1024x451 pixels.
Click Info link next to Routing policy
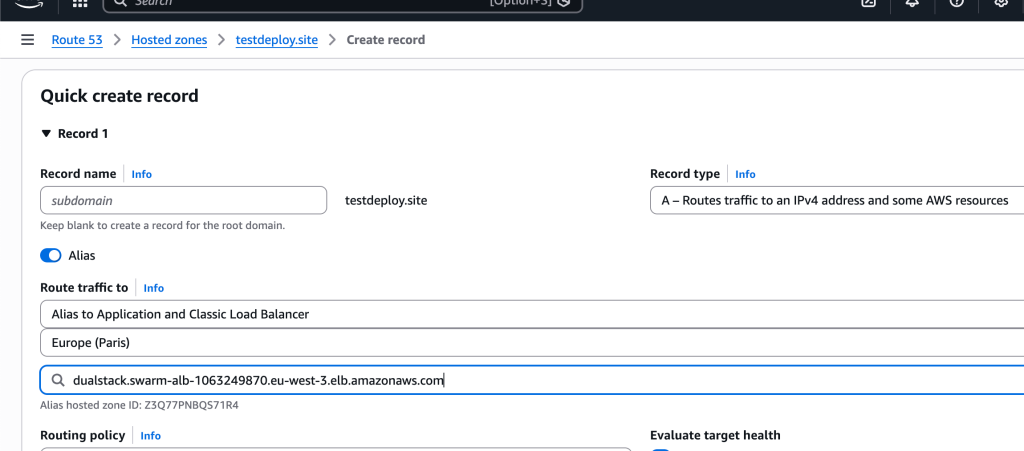tap(150, 436)
